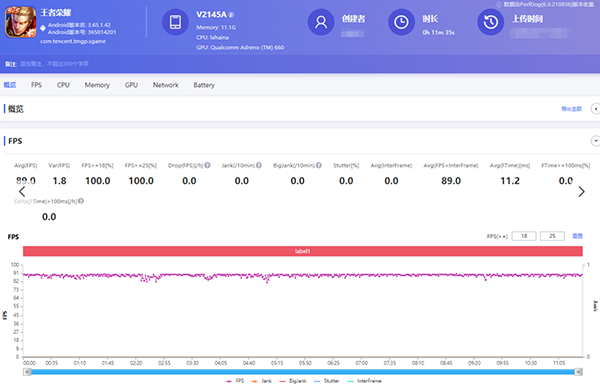Open the help icon next to Drop(FPS)
Screen dimensions: 600x385
tap(207, 165)
